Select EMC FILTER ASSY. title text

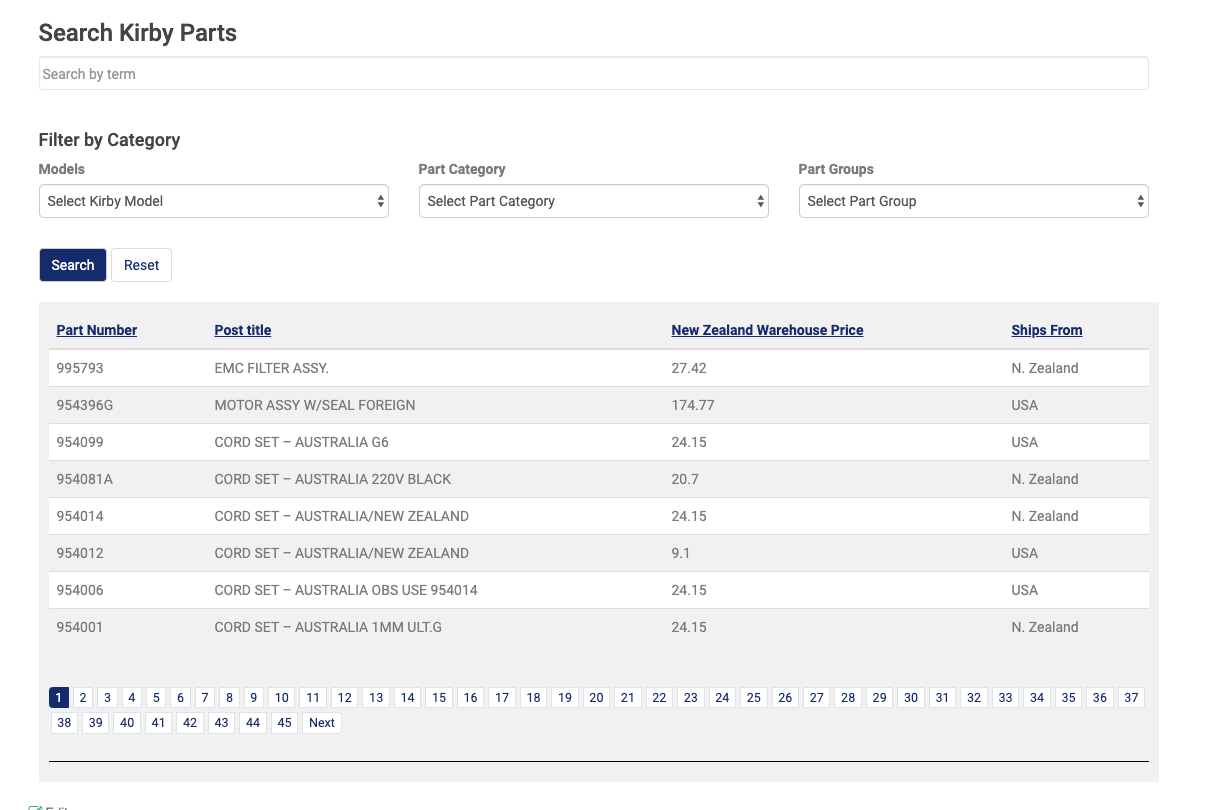(272, 368)
